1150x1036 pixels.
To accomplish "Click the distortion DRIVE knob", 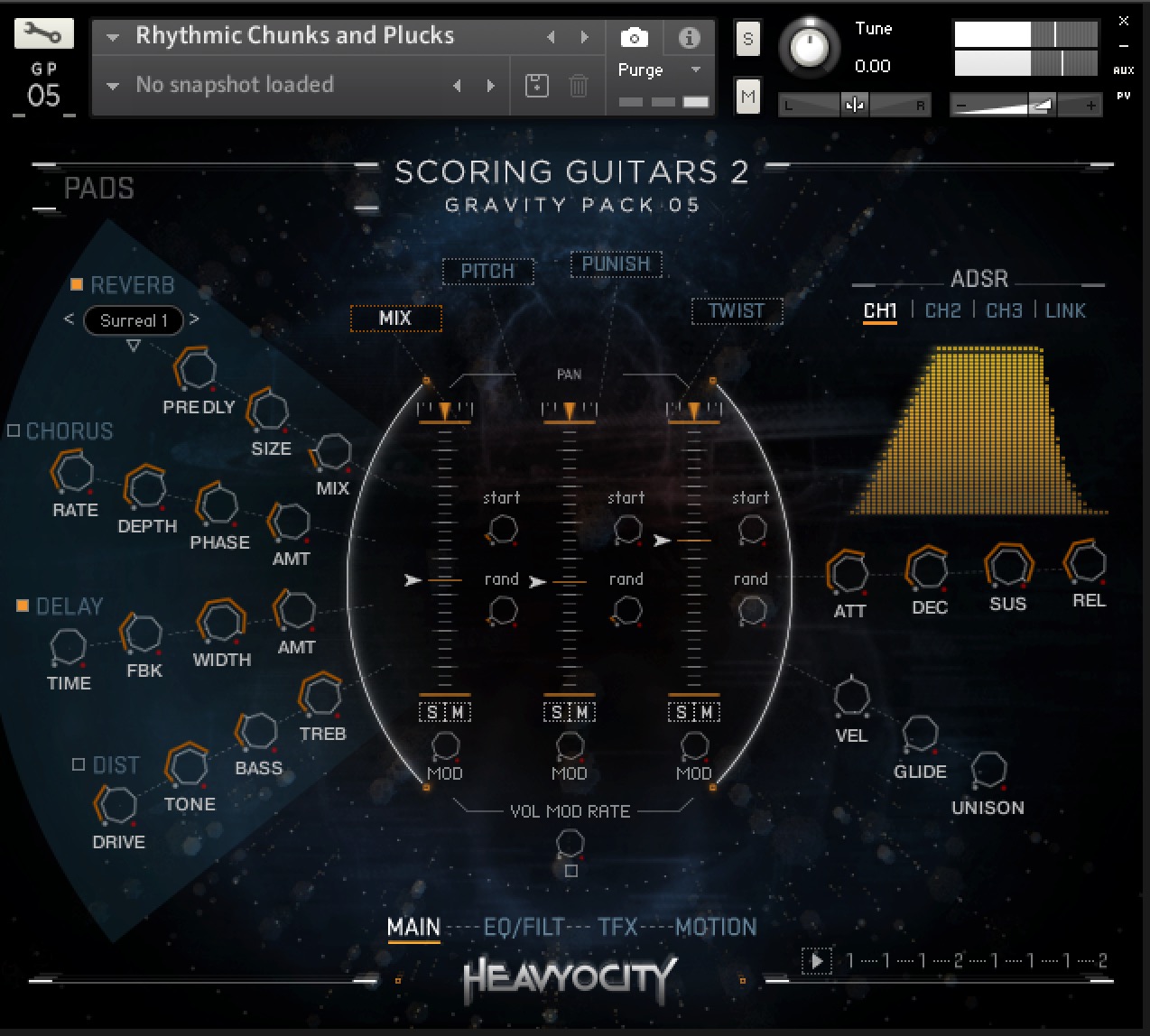I will pyautogui.click(x=118, y=805).
